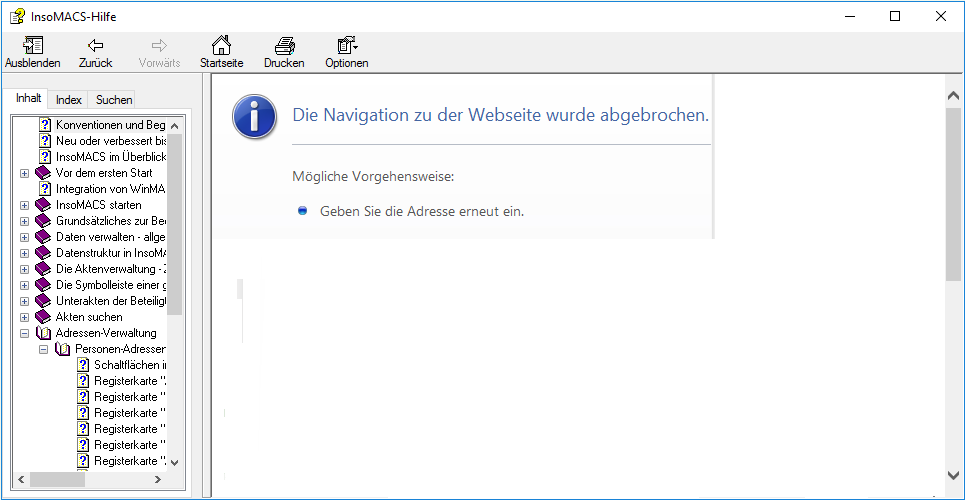Click the book icon beside Daten verwalten
965x502 pixels.
tap(43, 237)
